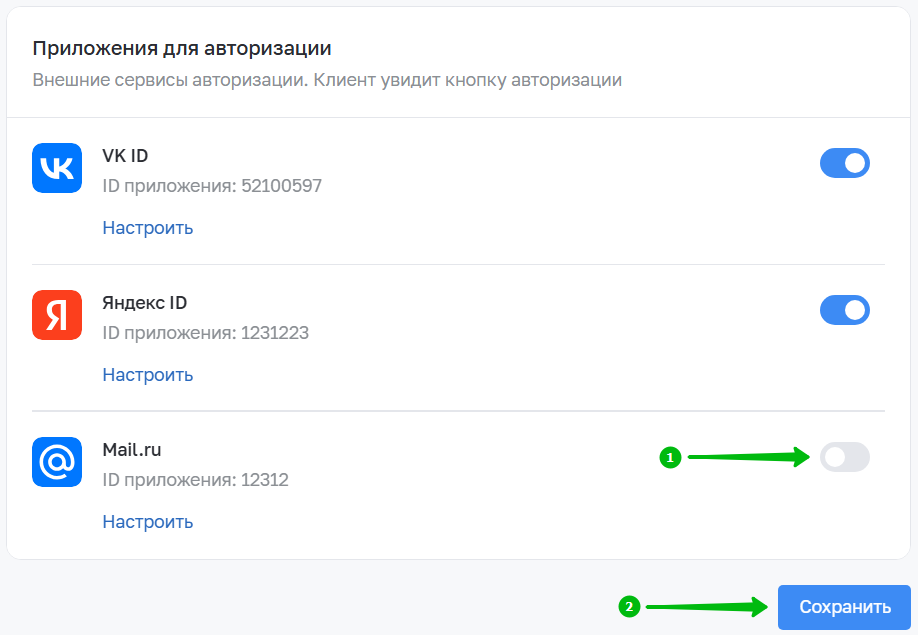The width and height of the screenshot is (918, 635).
Task: Click the green number 1 marker
Action: click(x=670, y=457)
